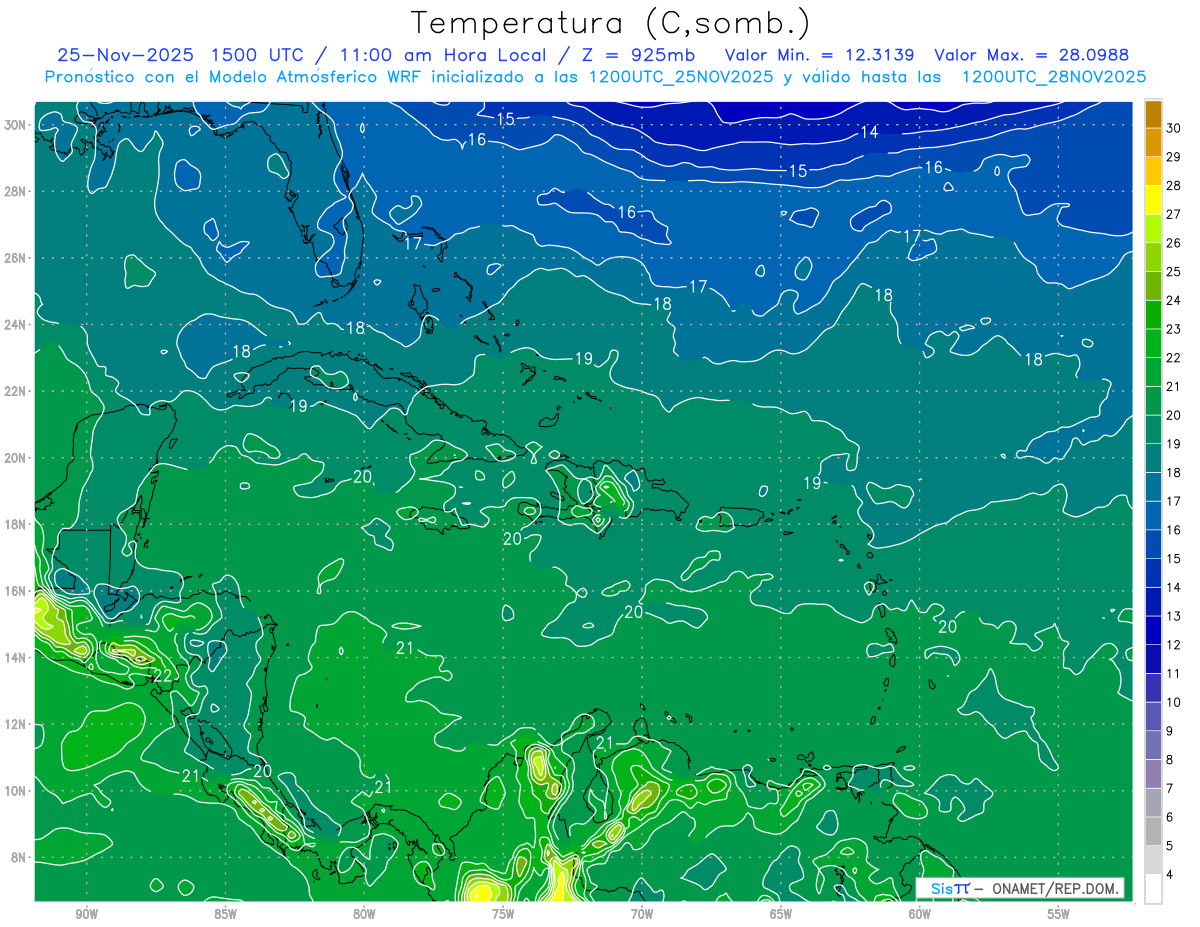
Task: Click the 80W longitude axis label
Action: [364, 914]
